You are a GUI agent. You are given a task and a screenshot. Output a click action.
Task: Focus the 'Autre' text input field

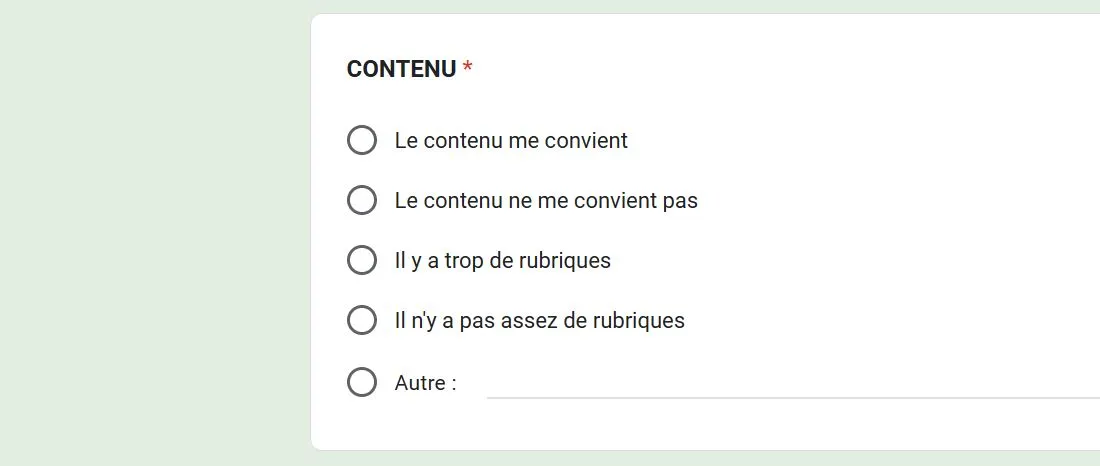[x=792, y=382]
